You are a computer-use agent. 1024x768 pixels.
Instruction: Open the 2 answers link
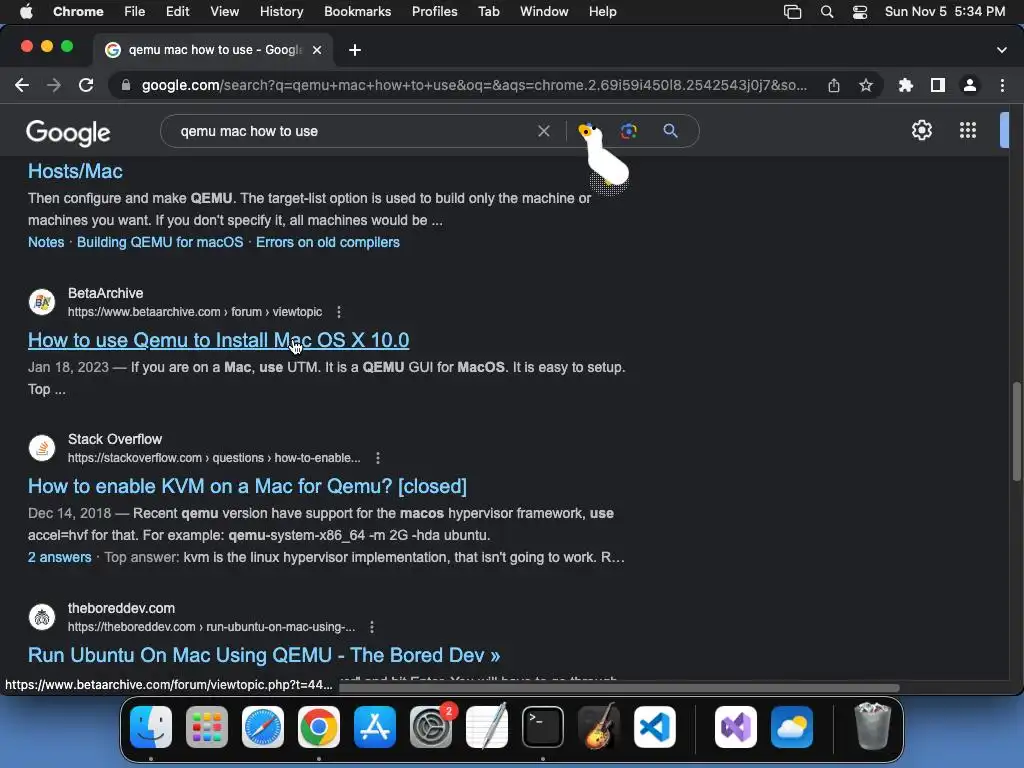[59, 558]
